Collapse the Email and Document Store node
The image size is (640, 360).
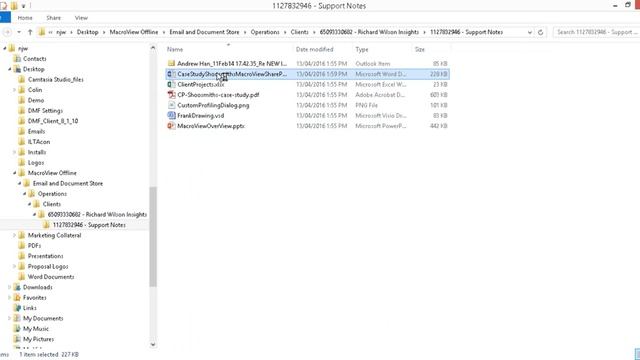click(x=19, y=183)
